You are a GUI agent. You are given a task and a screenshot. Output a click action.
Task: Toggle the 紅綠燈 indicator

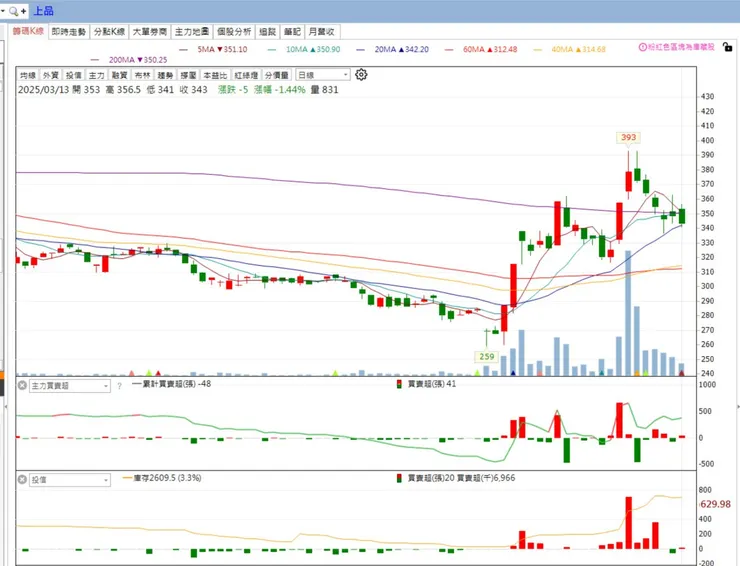point(246,75)
